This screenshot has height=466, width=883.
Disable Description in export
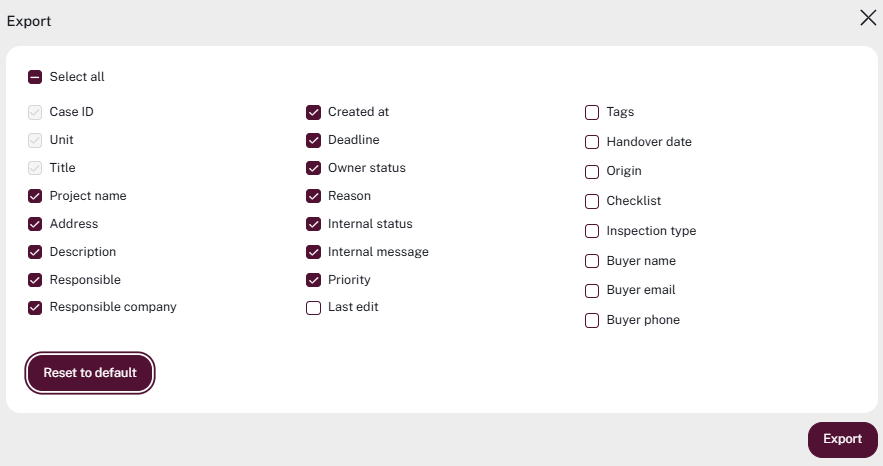[35, 252]
